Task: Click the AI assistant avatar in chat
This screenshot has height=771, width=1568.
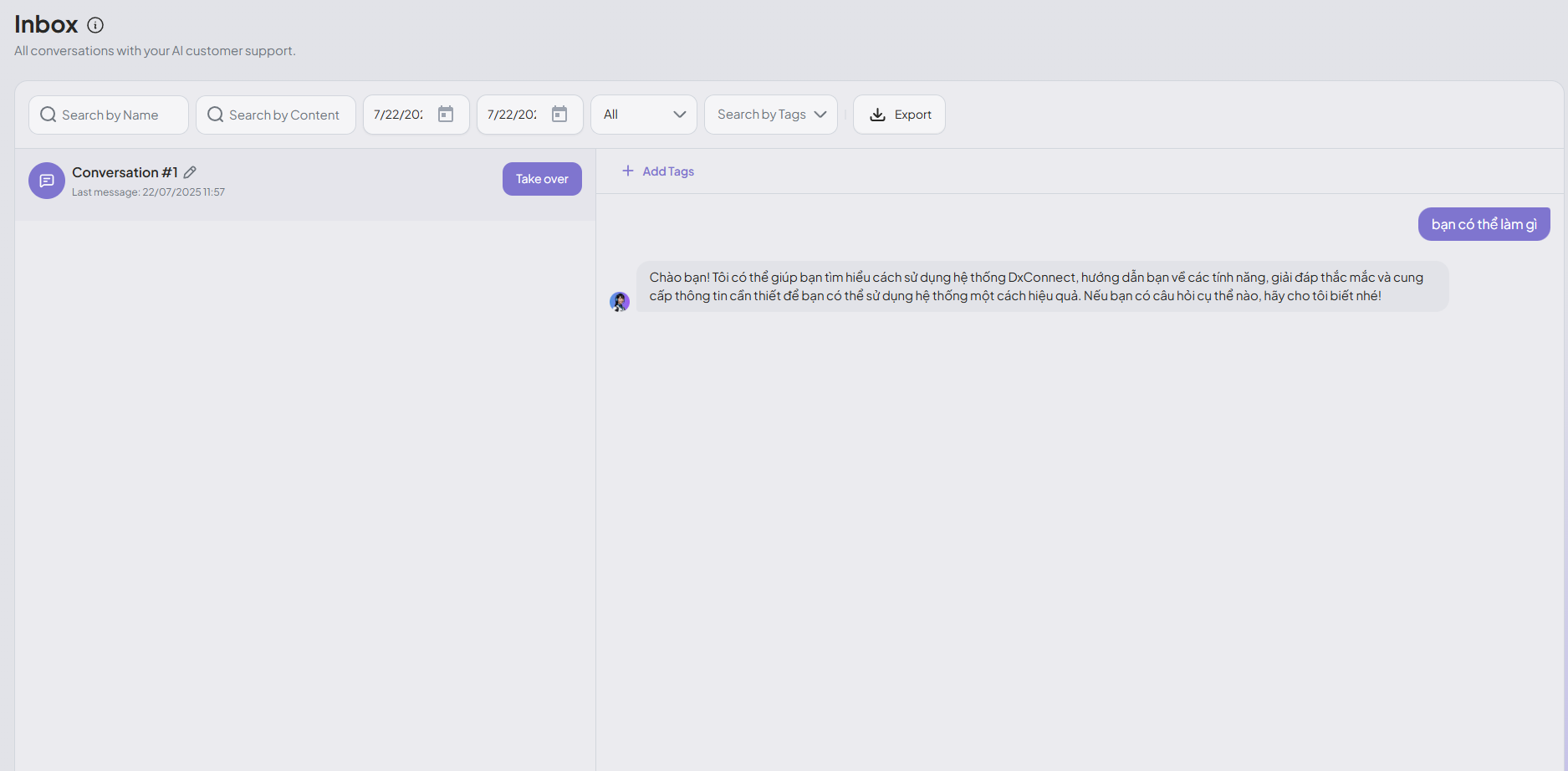Action: (620, 302)
